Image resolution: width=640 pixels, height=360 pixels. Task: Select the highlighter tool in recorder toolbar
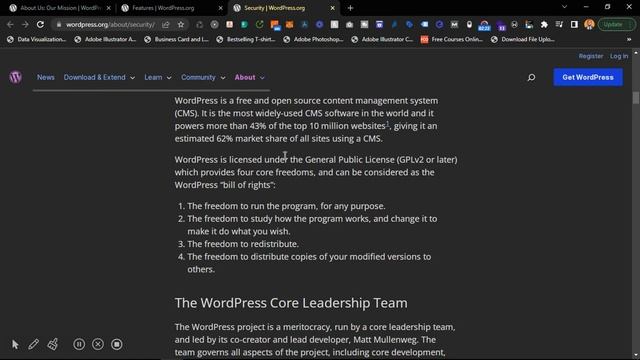tap(53, 344)
